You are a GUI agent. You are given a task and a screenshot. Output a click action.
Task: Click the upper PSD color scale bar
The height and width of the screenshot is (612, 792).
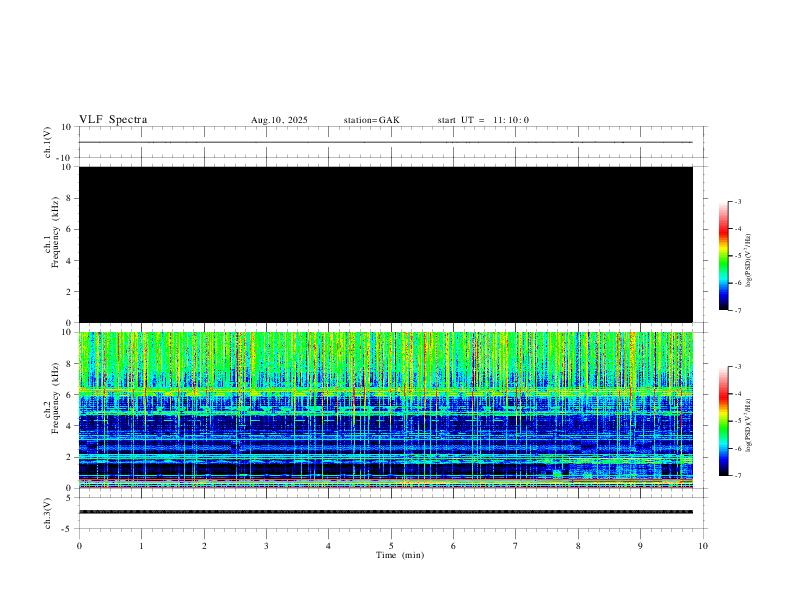tap(723, 256)
